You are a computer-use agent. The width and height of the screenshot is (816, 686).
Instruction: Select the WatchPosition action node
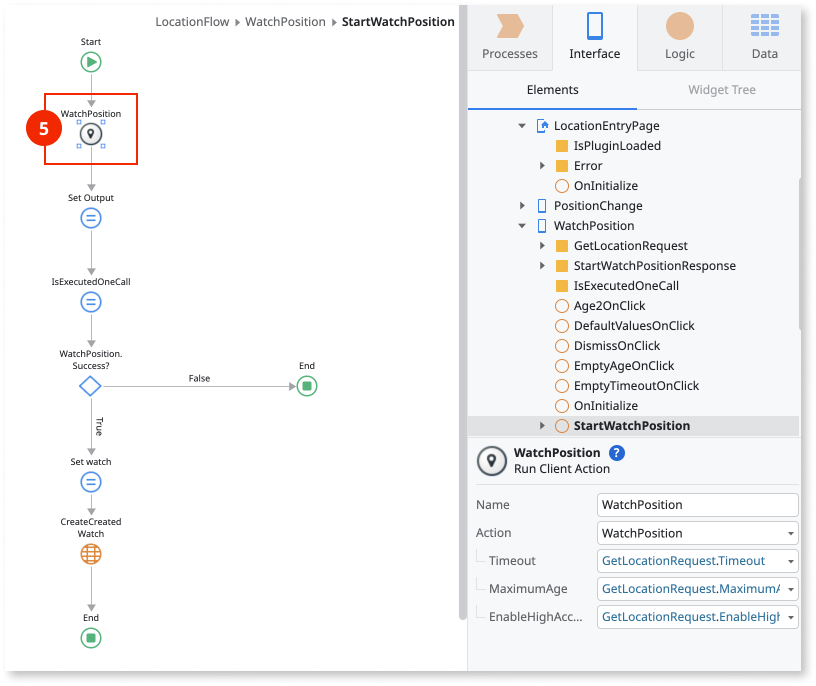click(91, 134)
